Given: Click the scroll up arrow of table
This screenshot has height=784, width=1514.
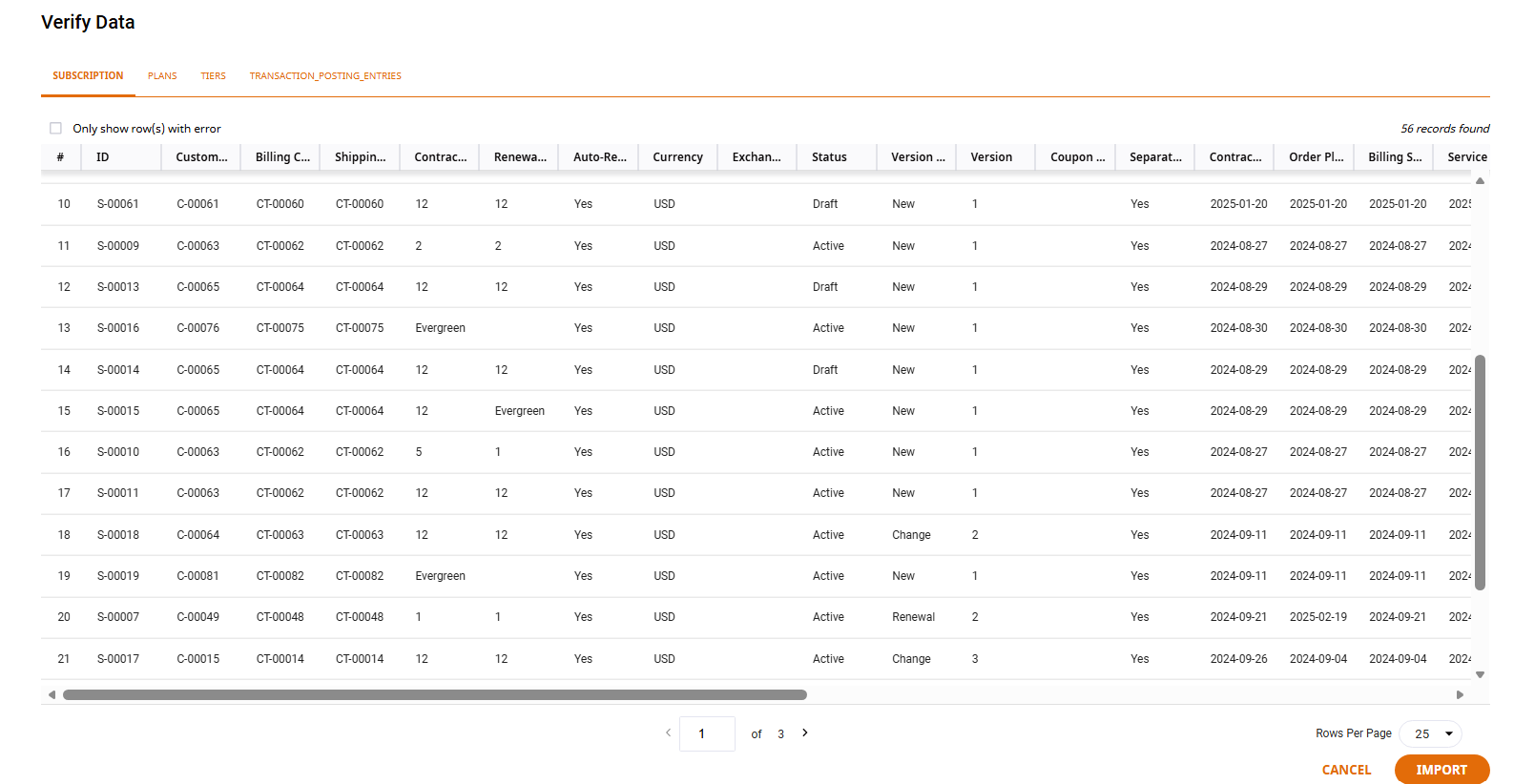Looking at the screenshot, I should point(1480,180).
